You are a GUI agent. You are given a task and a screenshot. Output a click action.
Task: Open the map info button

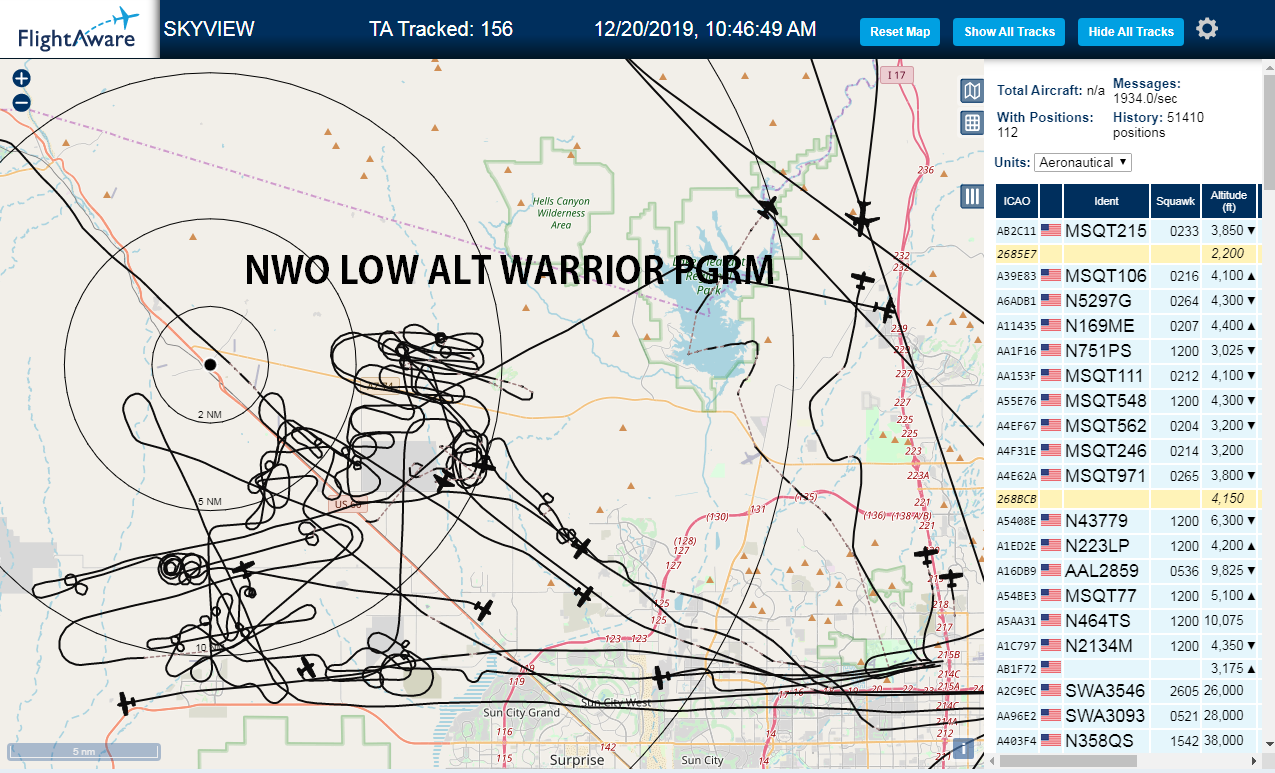pyautogui.click(x=964, y=748)
